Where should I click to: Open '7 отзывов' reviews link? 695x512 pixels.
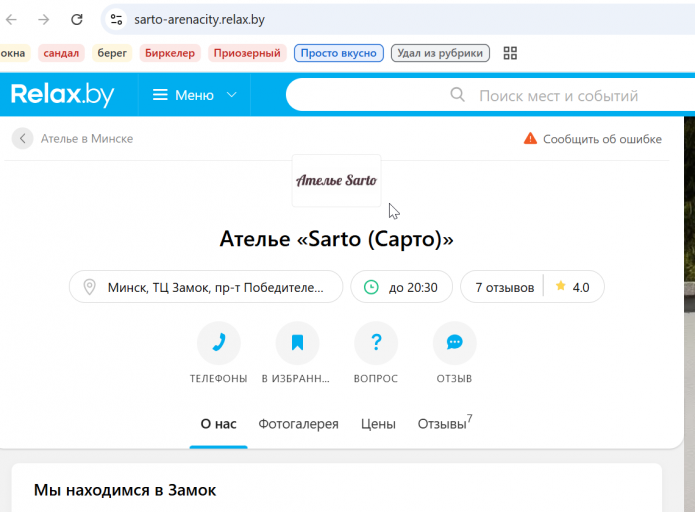[x=504, y=288]
